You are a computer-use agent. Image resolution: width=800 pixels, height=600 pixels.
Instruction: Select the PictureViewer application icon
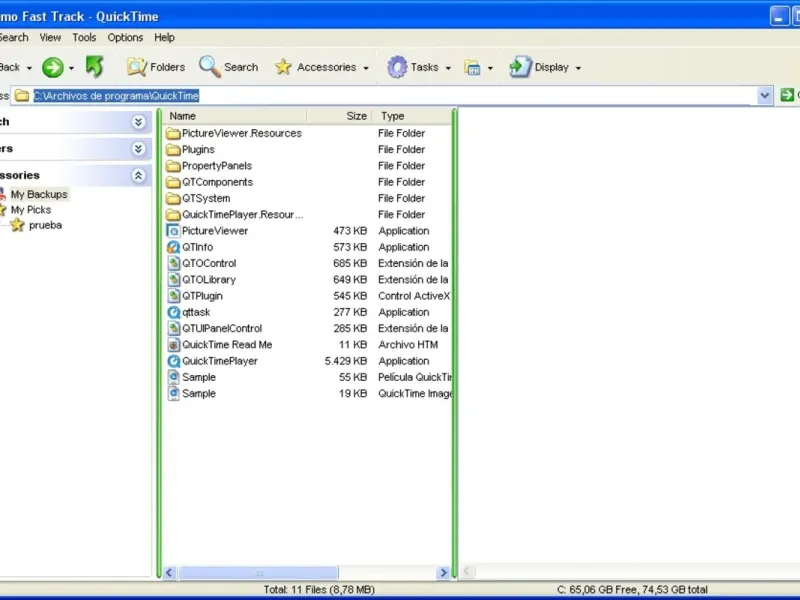click(173, 231)
